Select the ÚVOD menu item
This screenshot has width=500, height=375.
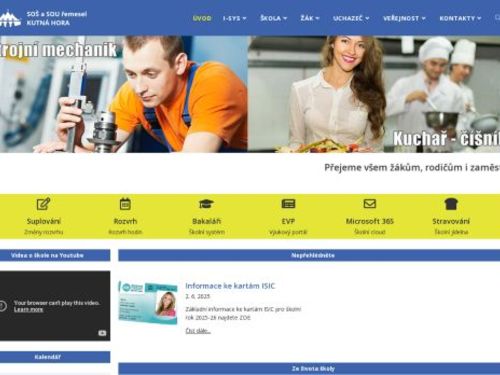coord(202,18)
